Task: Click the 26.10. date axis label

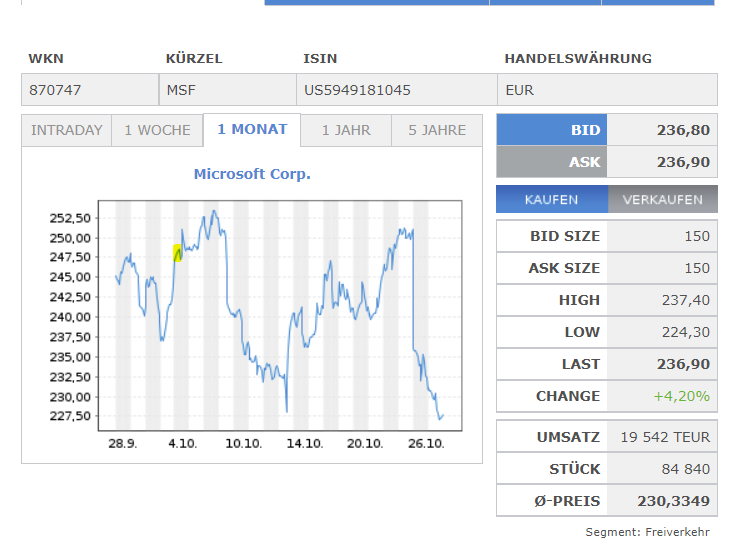Action: 426,444
